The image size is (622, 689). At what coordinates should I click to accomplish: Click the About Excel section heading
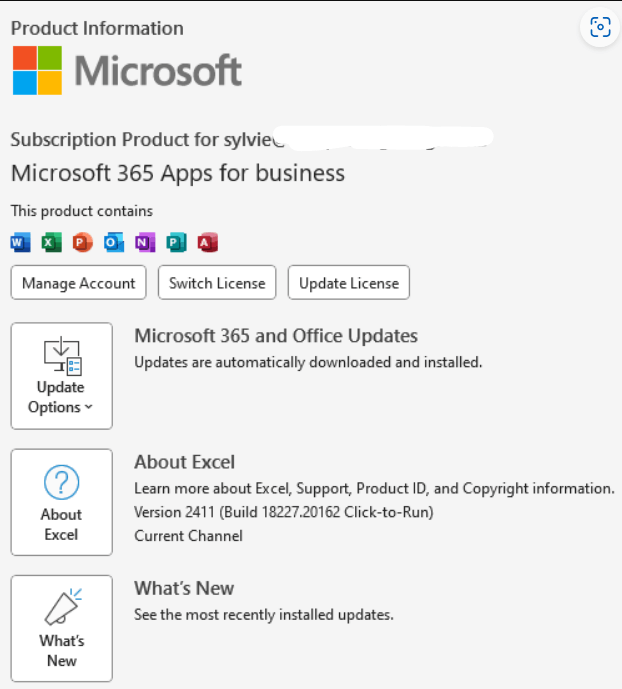pos(184,462)
